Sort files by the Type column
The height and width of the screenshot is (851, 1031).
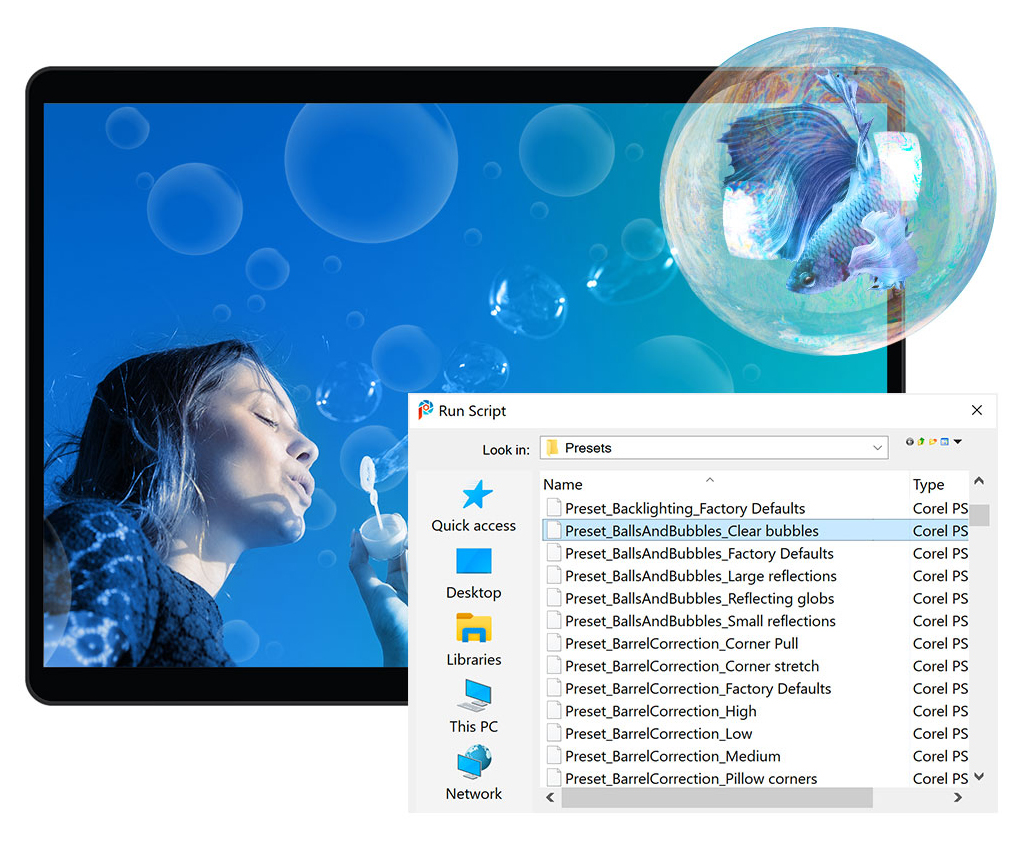(940, 485)
